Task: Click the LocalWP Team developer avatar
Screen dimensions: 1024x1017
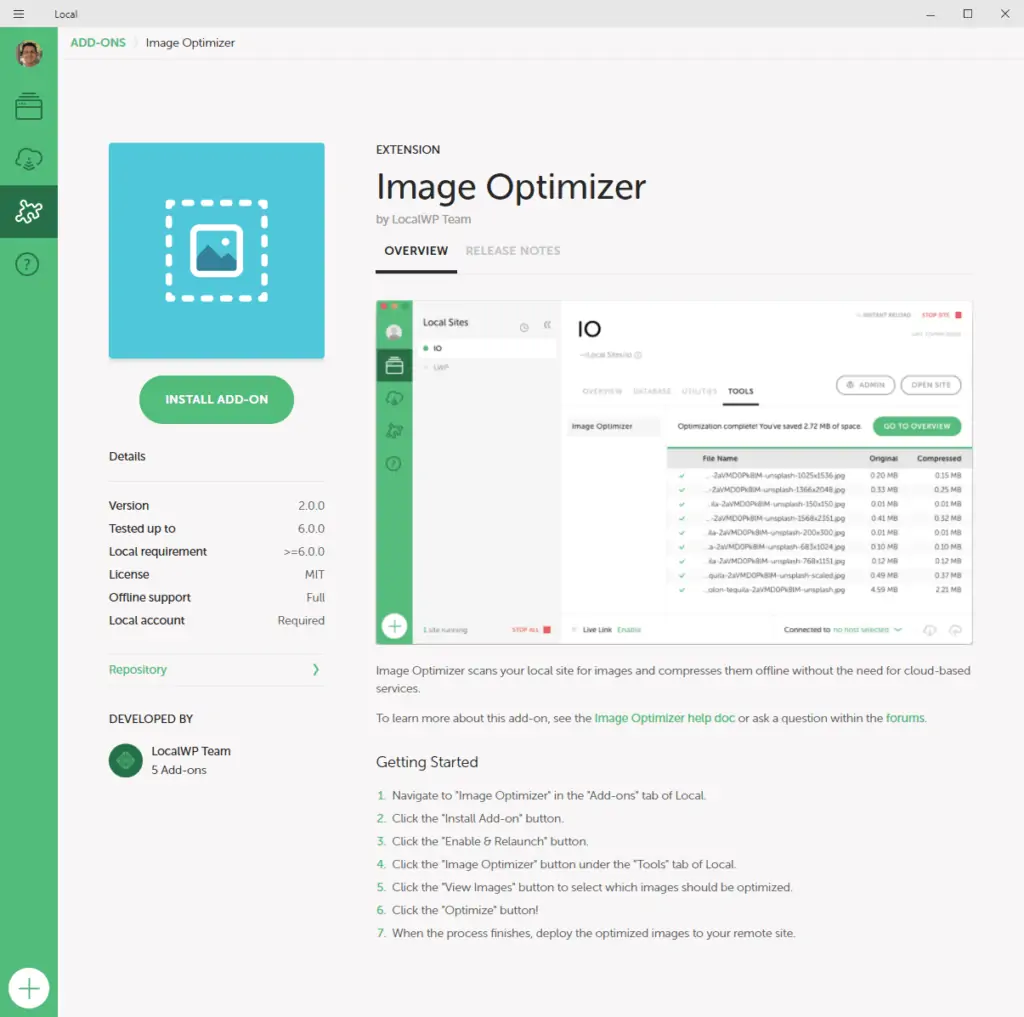Action: click(x=125, y=760)
